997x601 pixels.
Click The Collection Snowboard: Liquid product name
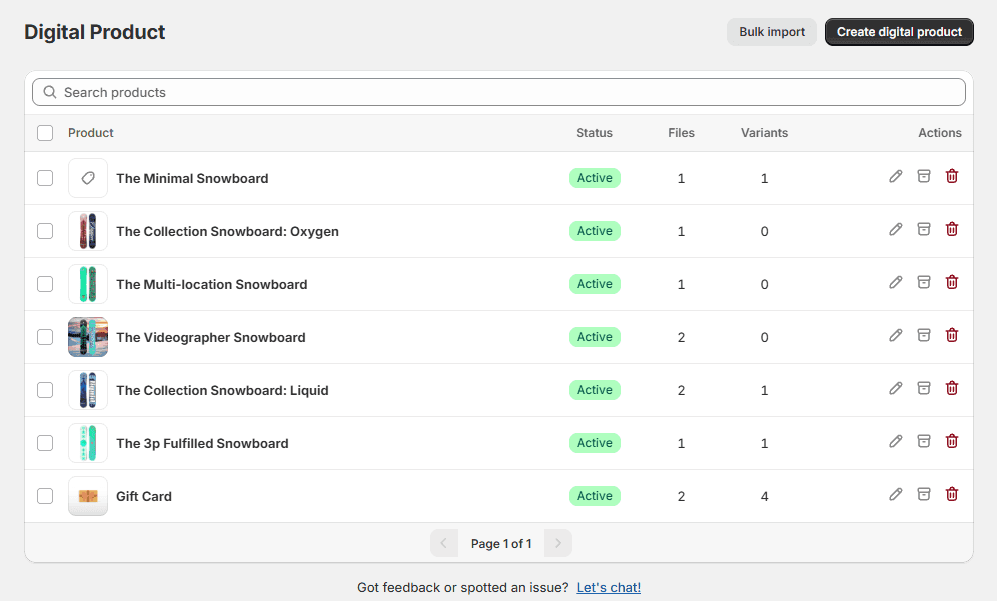click(222, 390)
